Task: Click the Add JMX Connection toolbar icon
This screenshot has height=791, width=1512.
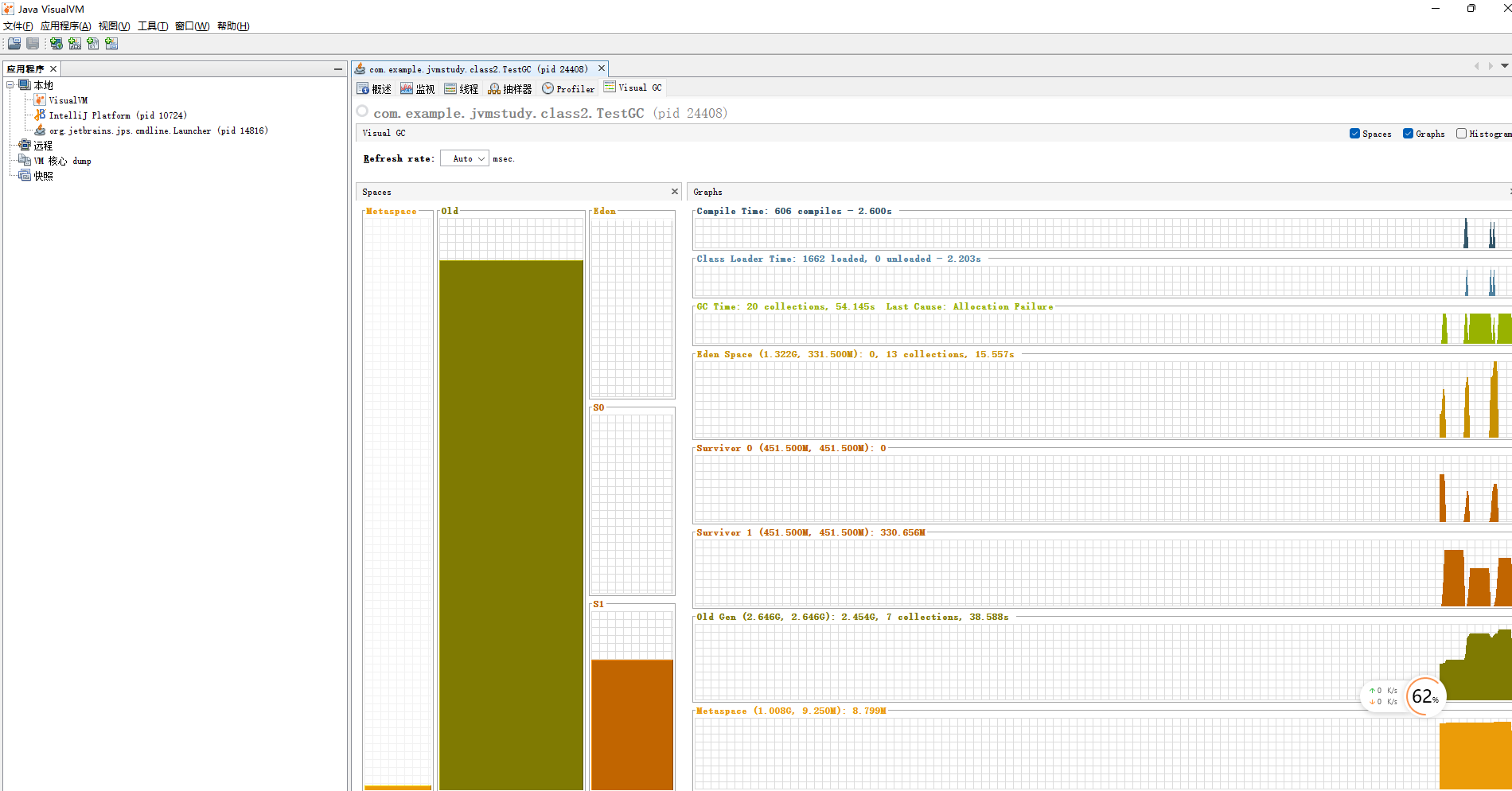Action: (x=75, y=44)
